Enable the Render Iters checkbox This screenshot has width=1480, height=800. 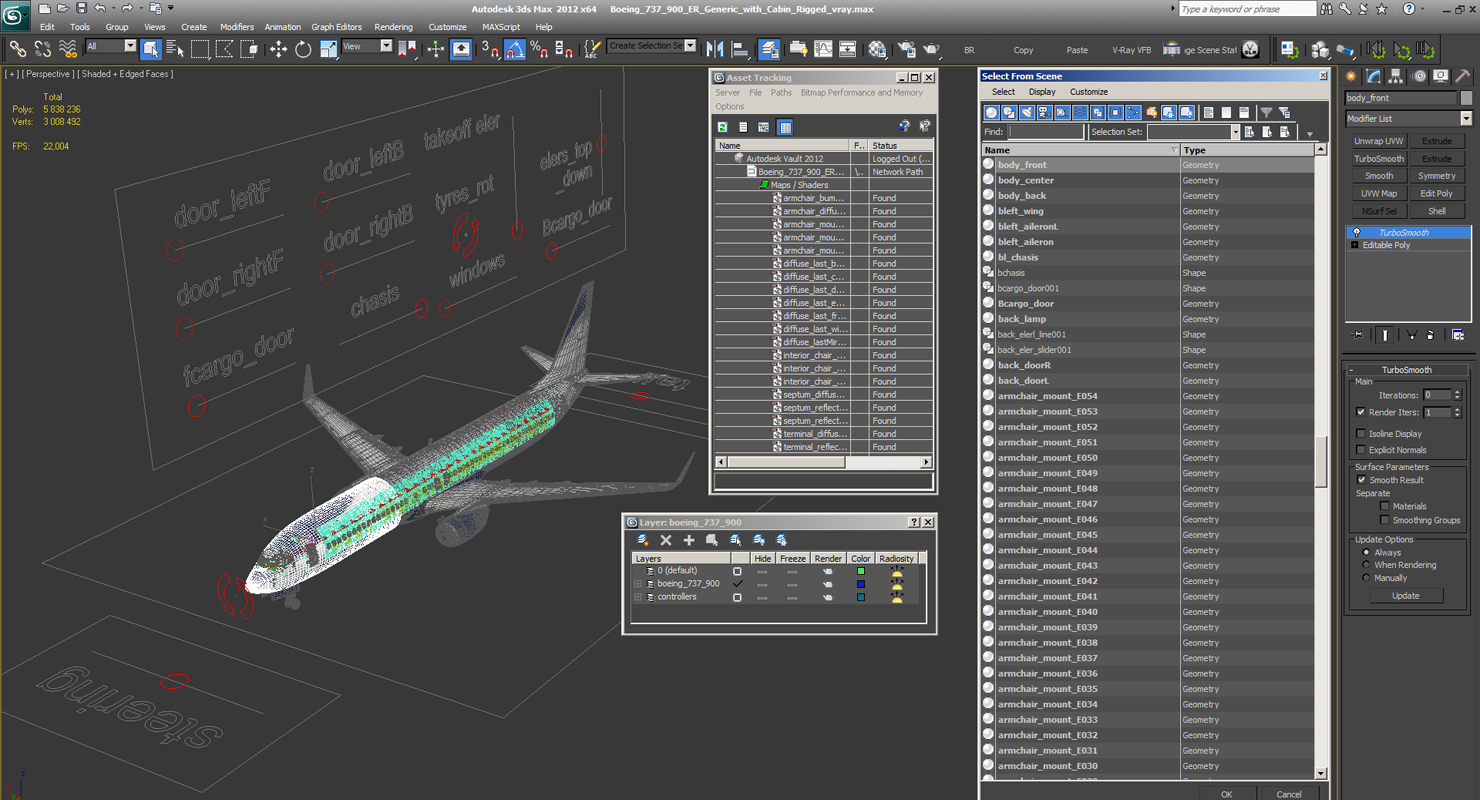pyautogui.click(x=1361, y=412)
